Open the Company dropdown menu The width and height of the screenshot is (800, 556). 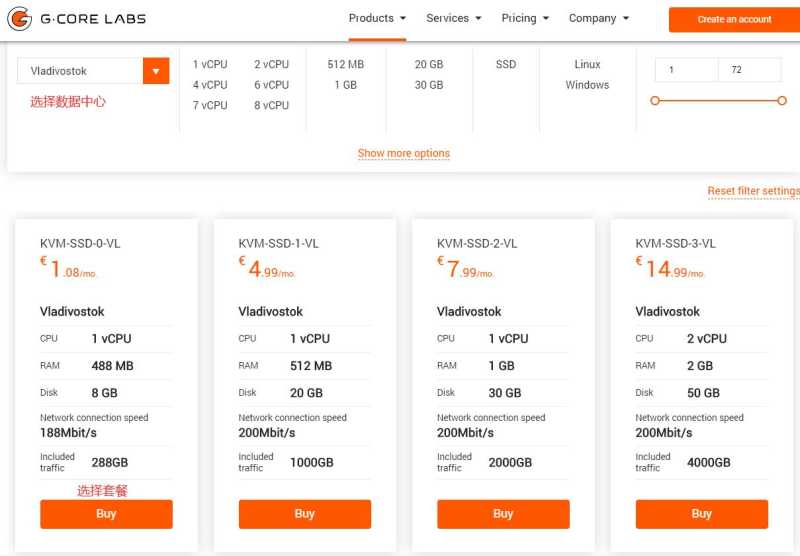pyautogui.click(x=598, y=18)
